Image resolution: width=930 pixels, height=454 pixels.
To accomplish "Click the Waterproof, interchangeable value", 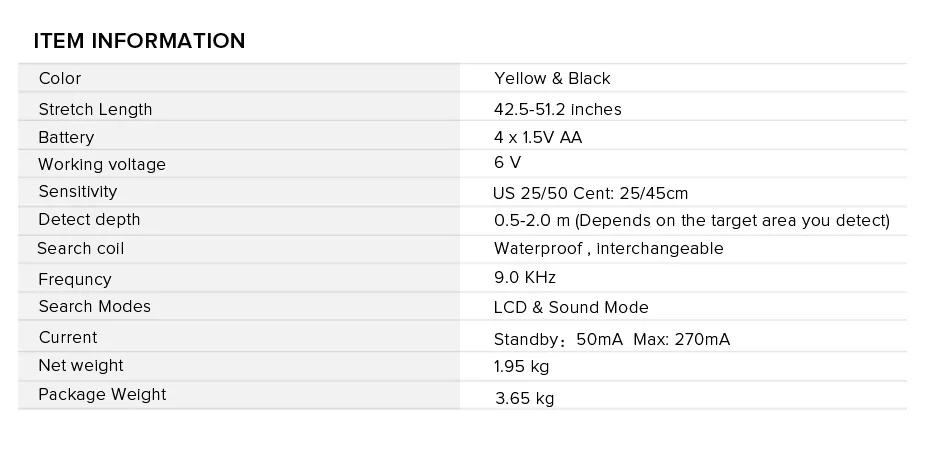I will pyautogui.click(x=609, y=248).
